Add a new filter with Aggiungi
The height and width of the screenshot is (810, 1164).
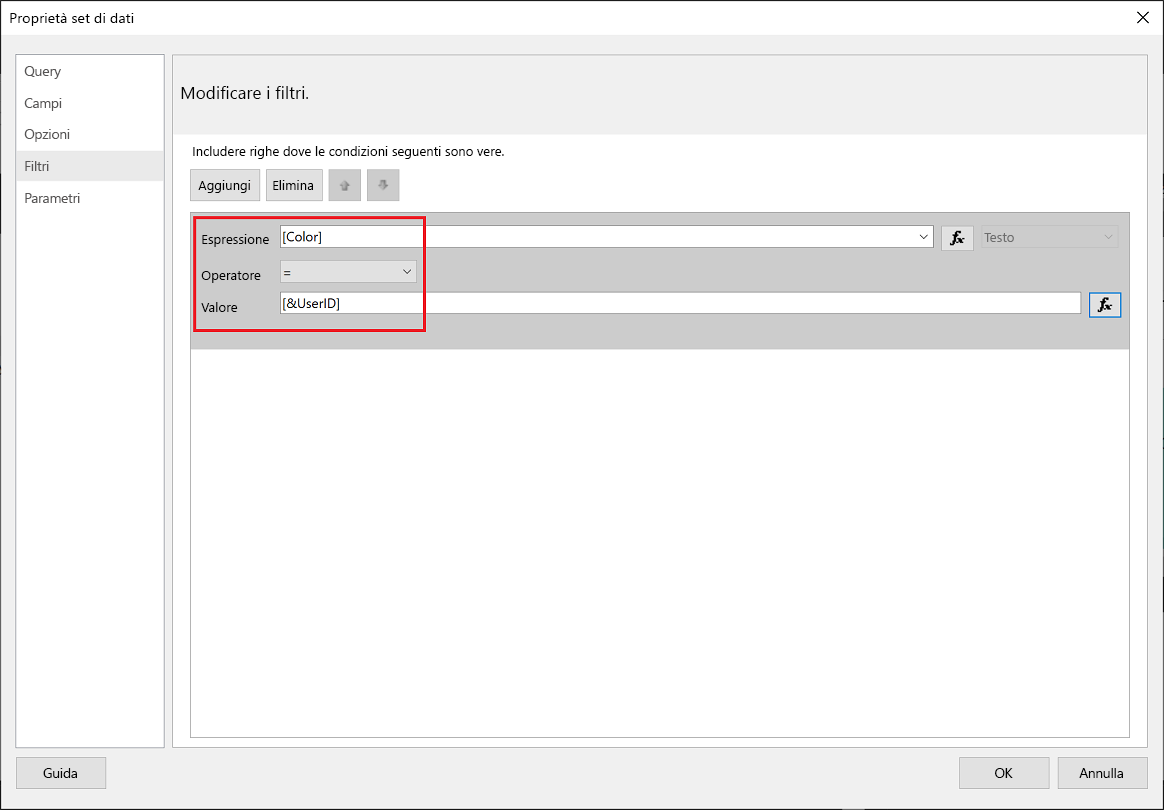click(224, 185)
